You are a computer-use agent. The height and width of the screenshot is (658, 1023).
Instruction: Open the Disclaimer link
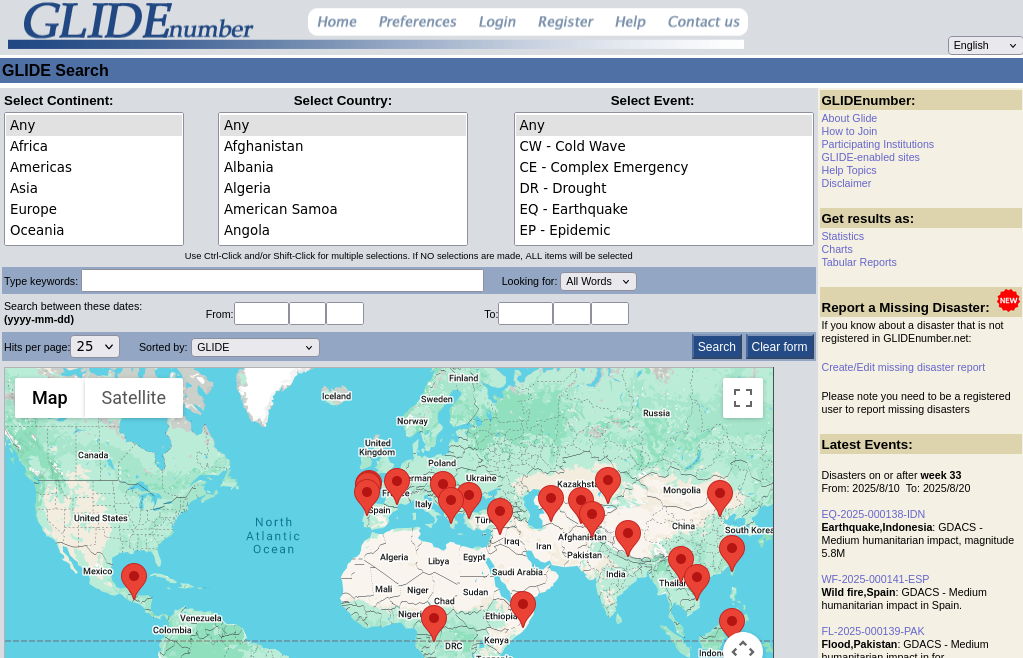846,183
